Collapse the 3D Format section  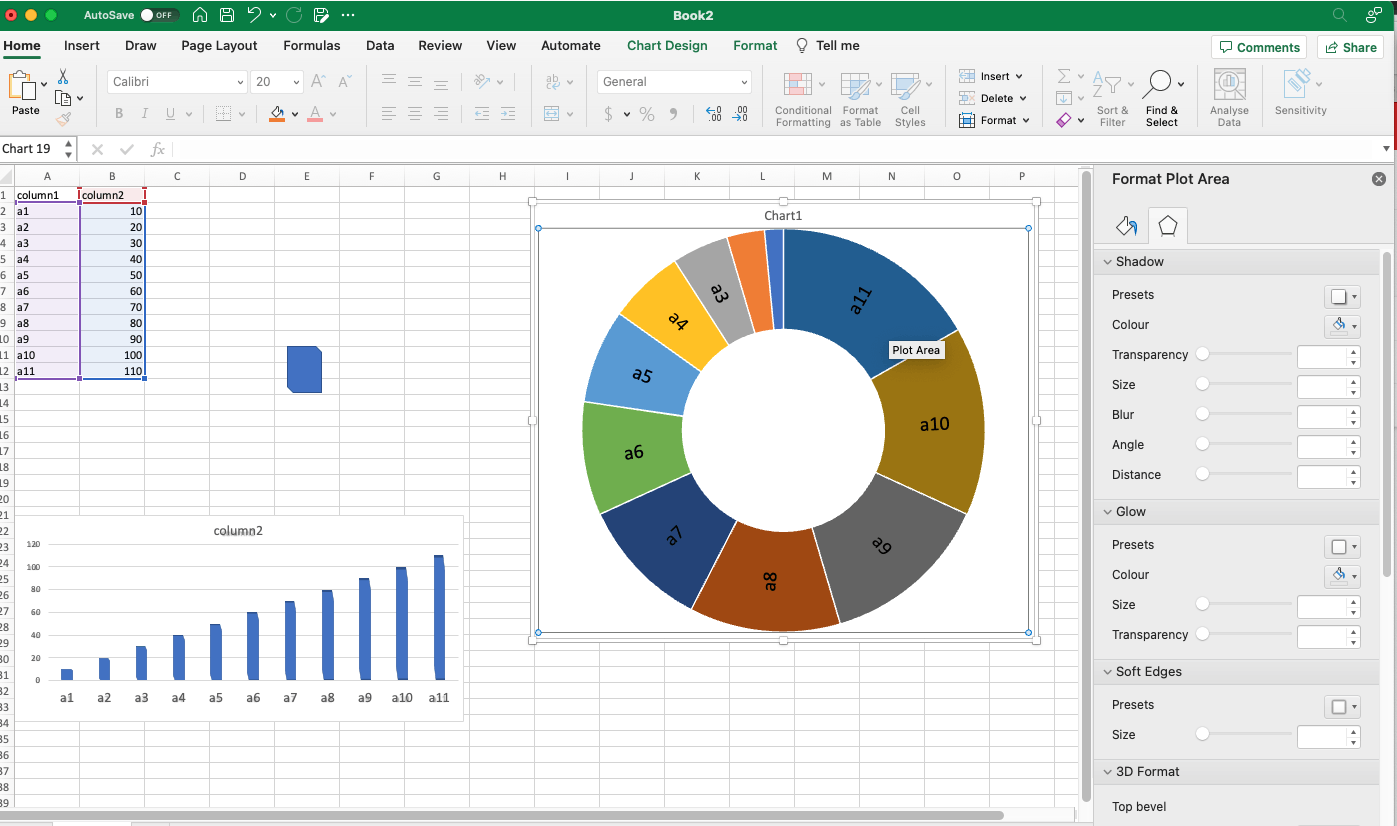1107,772
